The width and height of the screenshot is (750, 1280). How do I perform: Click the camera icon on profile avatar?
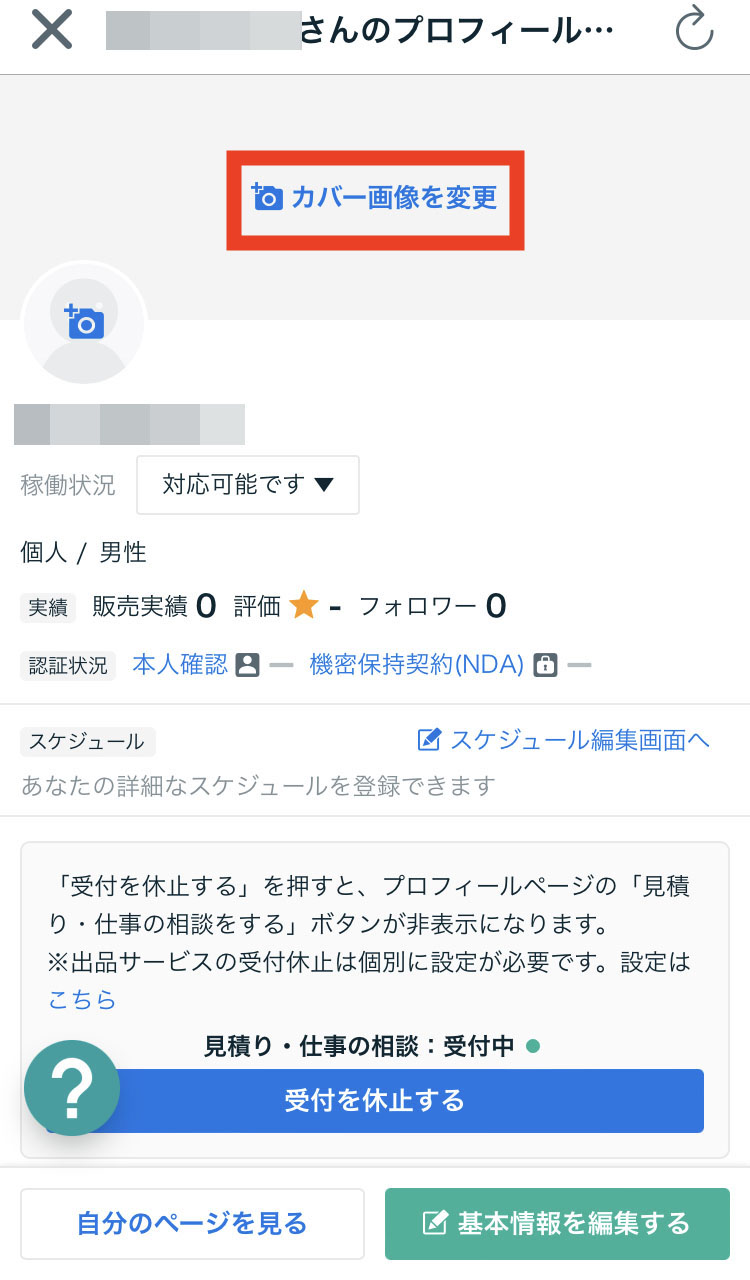pos(85,320)
